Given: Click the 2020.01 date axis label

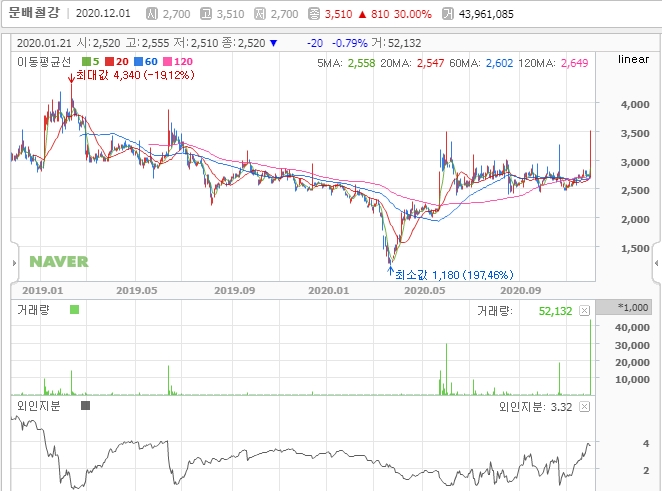Looking at the screenshot, I should pyautogui.click(x=329, y=290).
